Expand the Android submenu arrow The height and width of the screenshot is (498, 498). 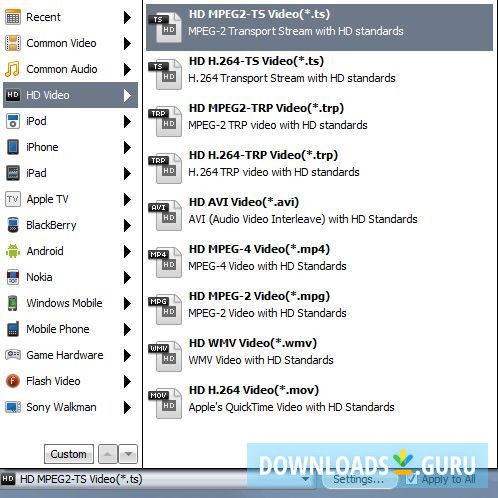click(x=127, y=251)
